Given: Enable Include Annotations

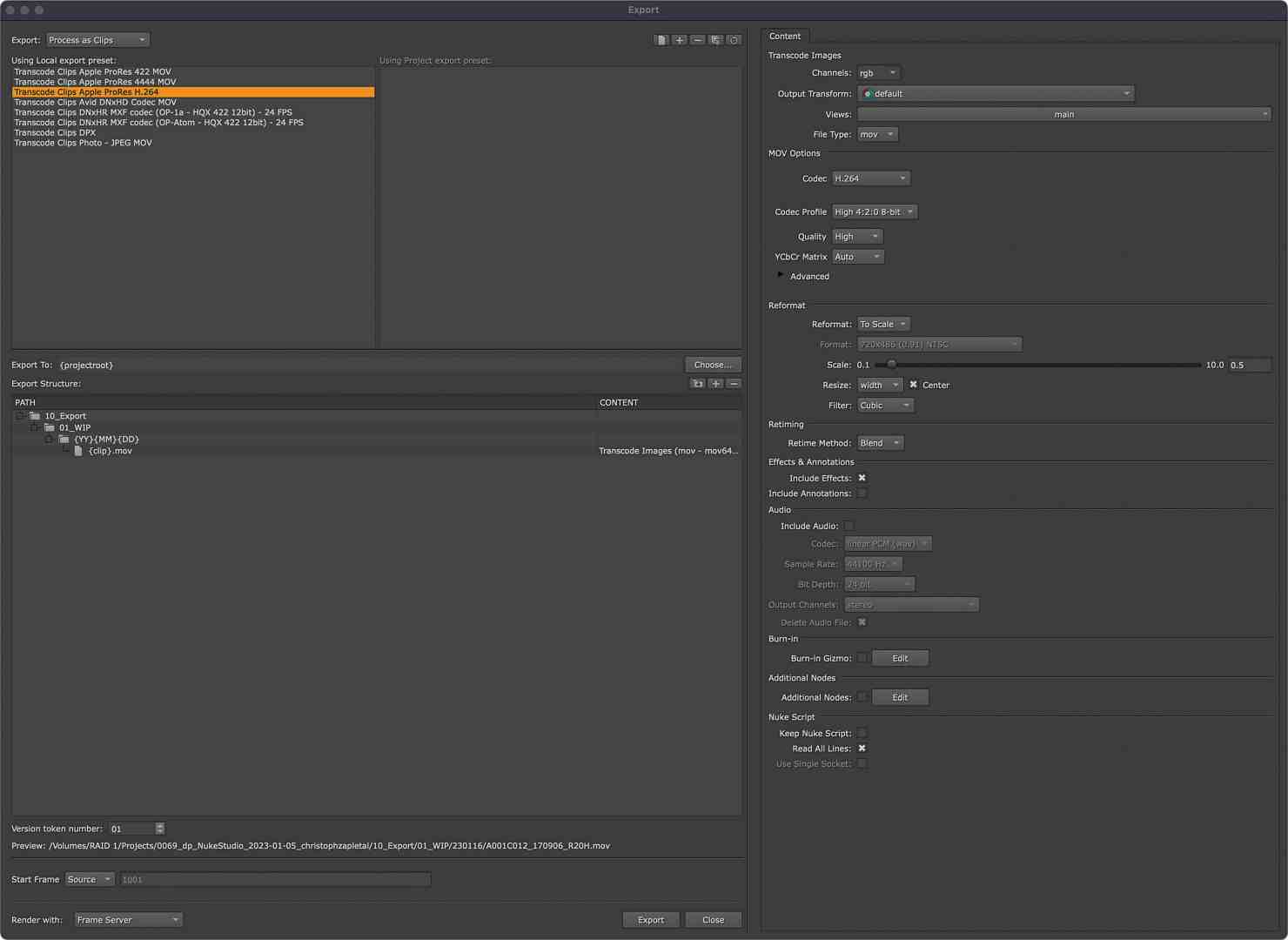Looking at the screenshot, I should point(862,493).
